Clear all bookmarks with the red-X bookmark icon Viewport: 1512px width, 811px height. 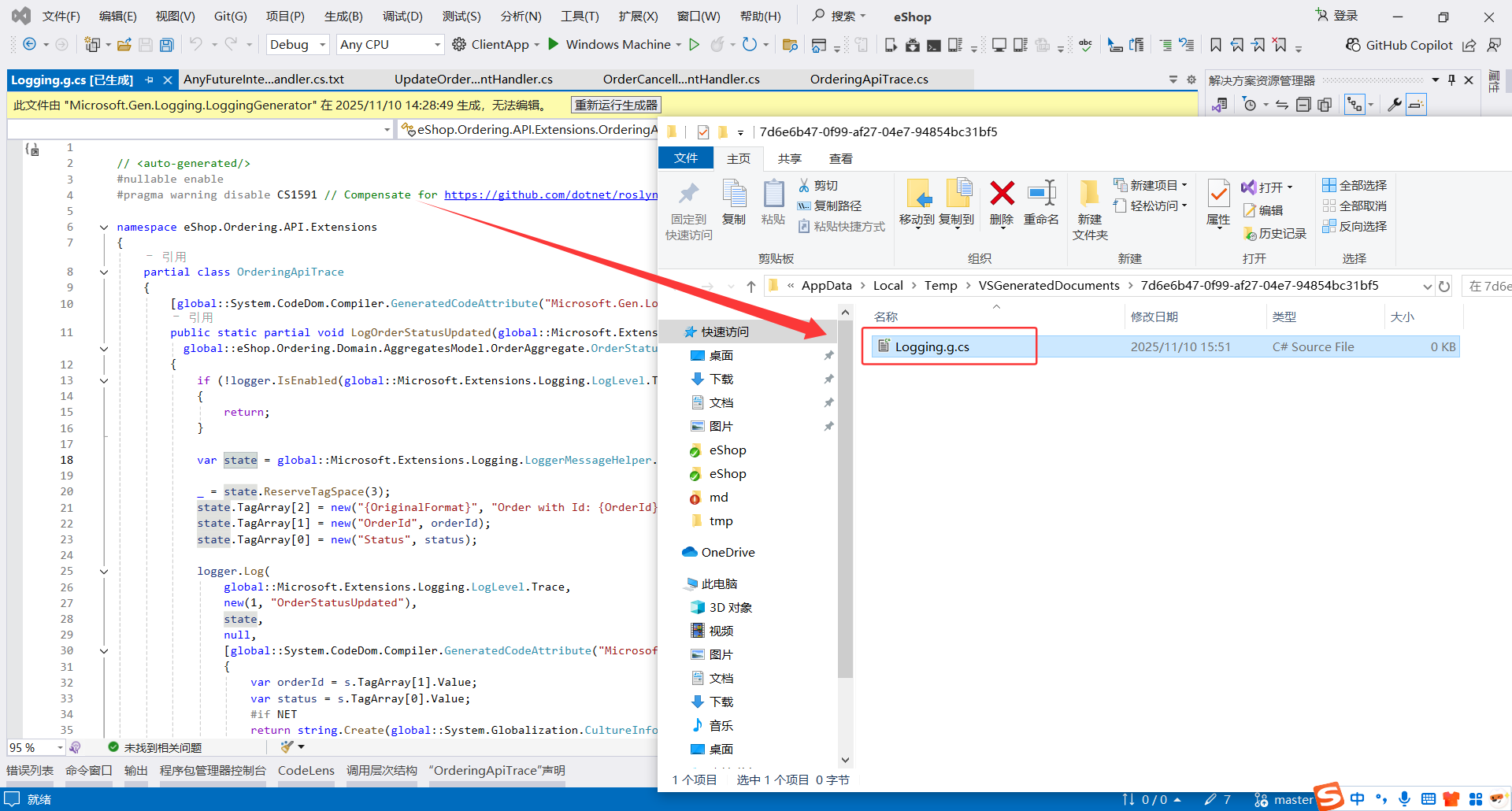pos(1280,45)
